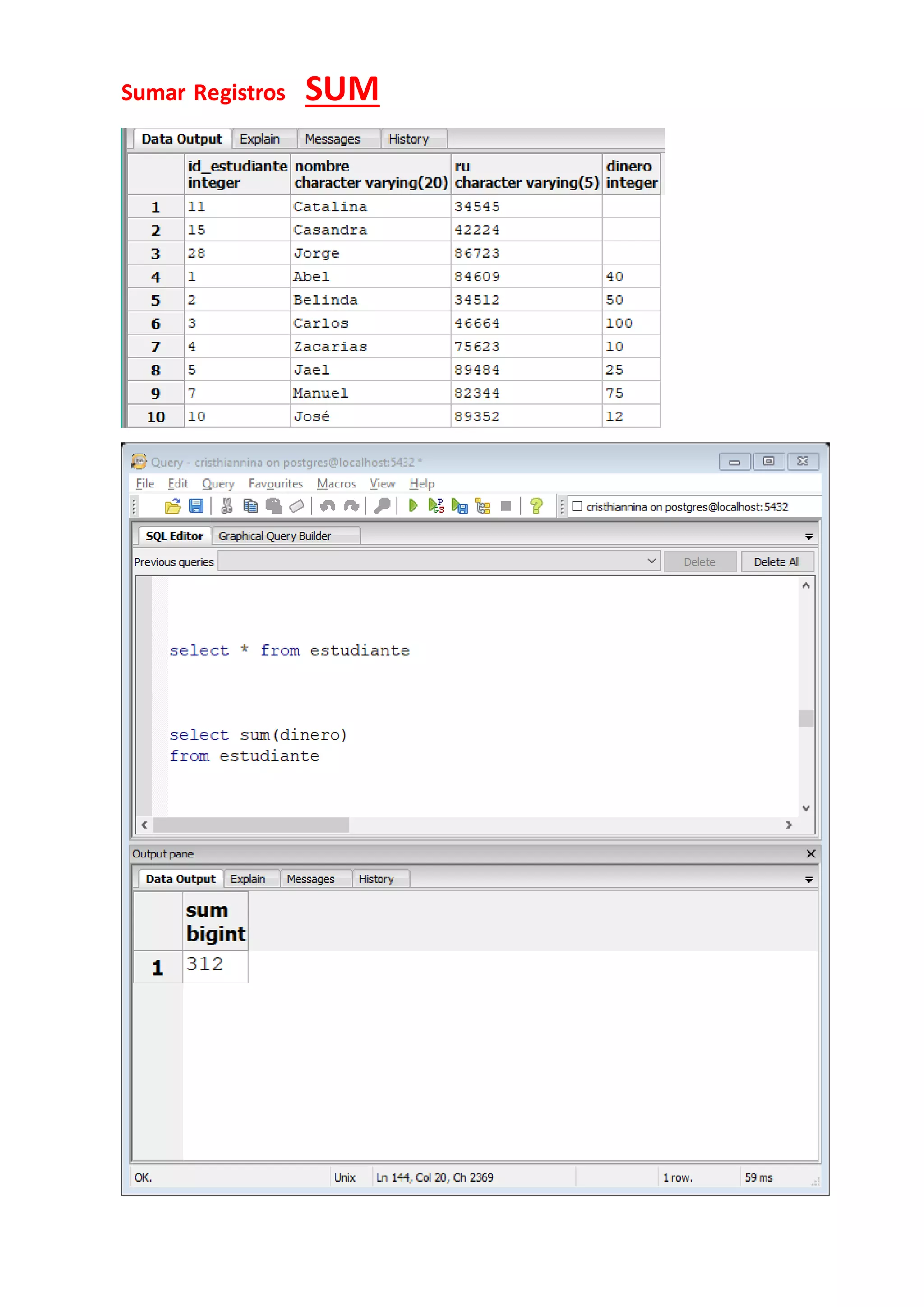The width and height of the screenshot is (924, 1307).
Task: Save the query using the floppy icon
Action: click(x=196, y=506)
